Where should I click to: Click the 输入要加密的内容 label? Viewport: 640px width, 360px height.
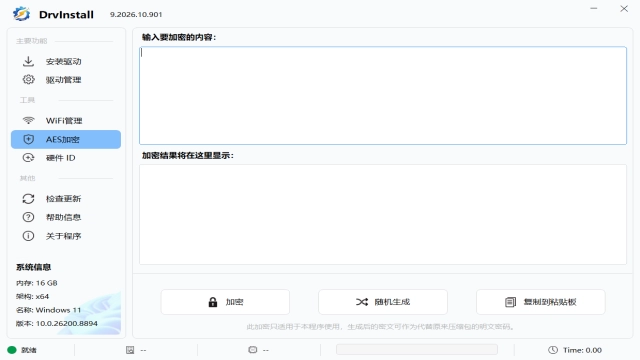tap(179, 37)
